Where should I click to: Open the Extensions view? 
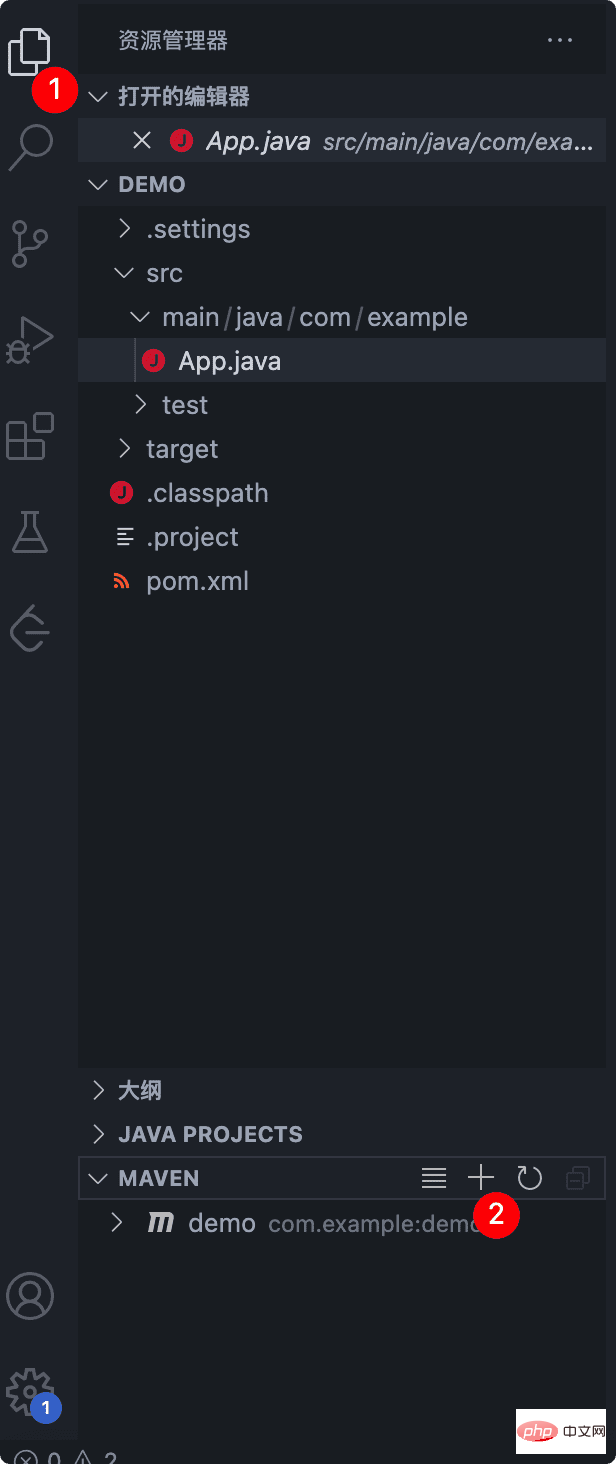coord(30,436)
